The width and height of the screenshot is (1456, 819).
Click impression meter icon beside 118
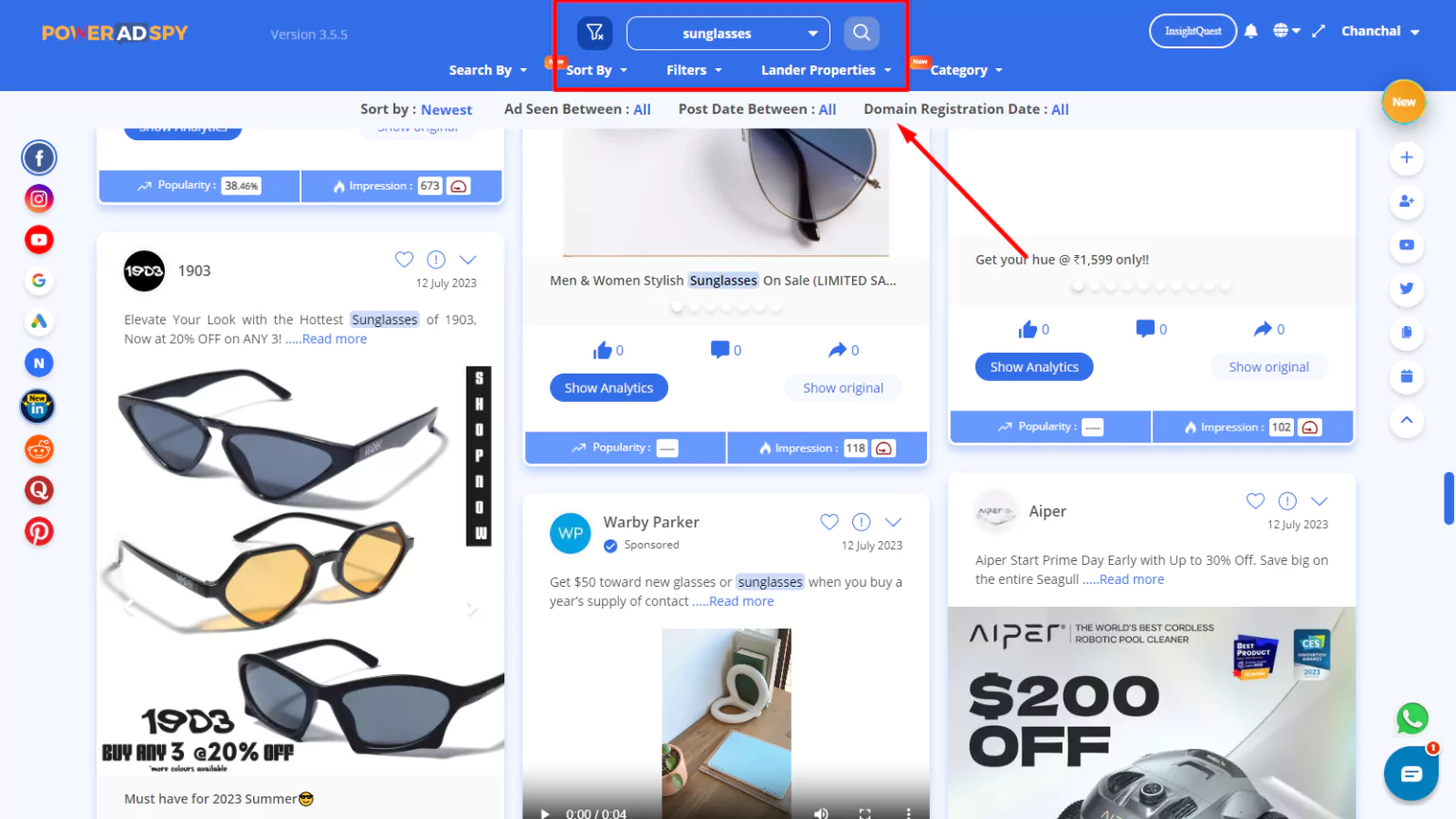point(883,448)
